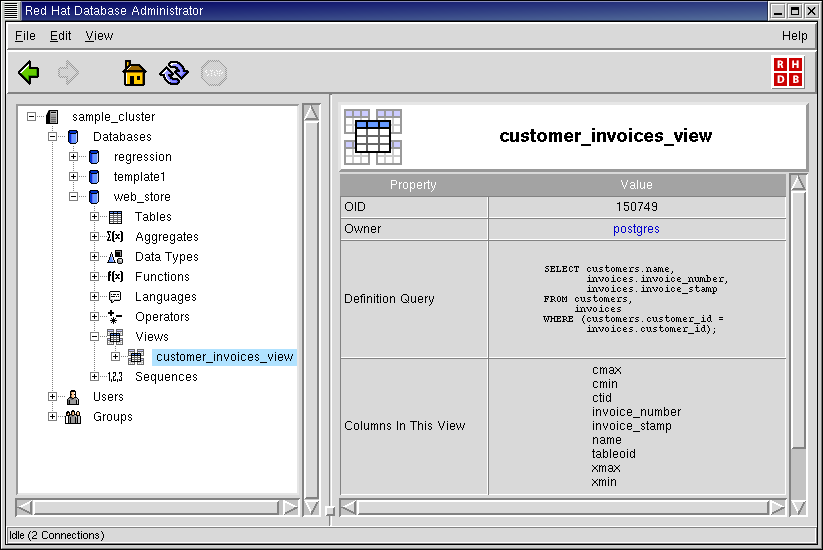Expand the Languages node
Viewport: 823px width, 550px height.
[94, 297]
